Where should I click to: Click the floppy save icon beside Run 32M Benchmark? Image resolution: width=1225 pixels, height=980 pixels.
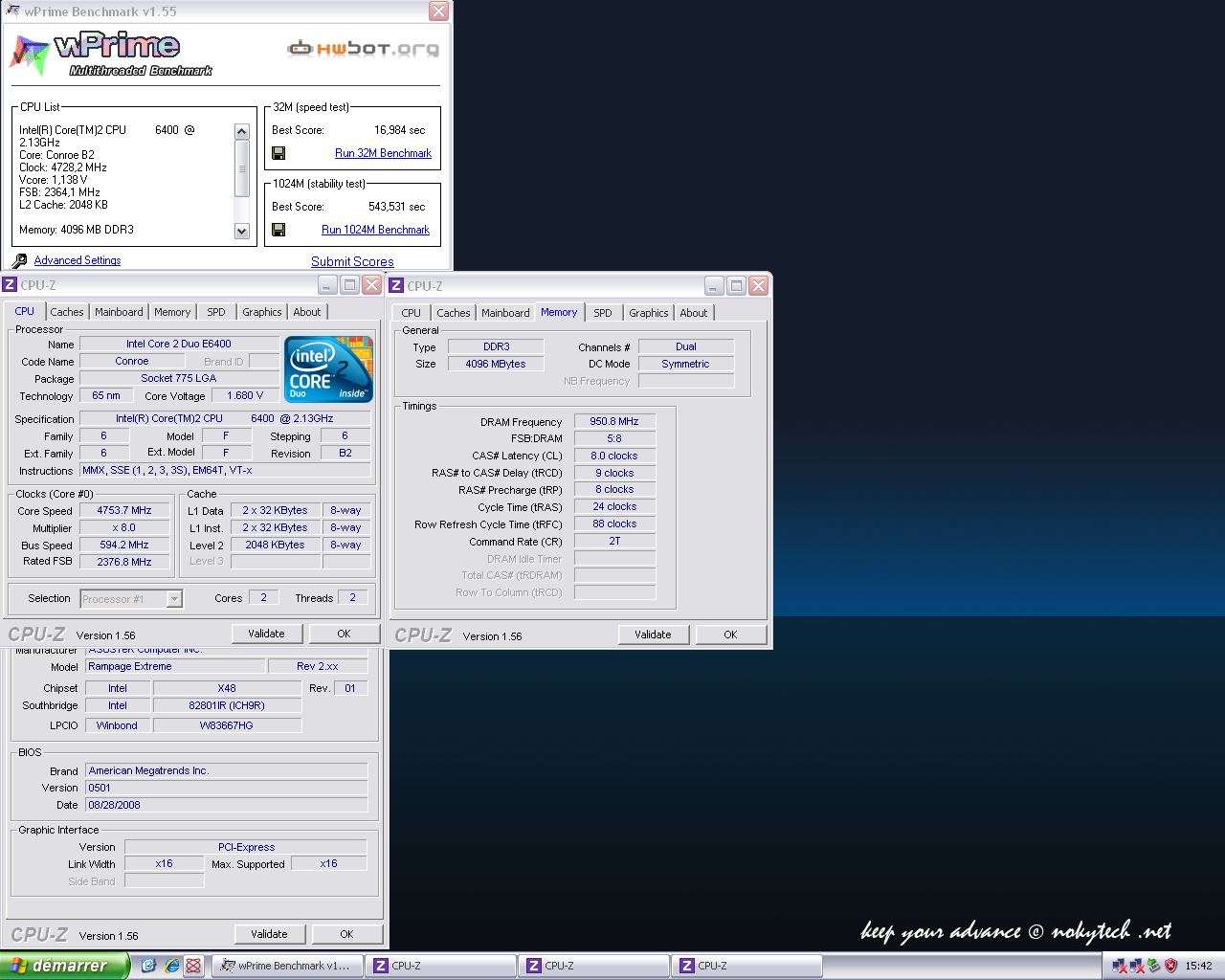click(x=278, y=153)
